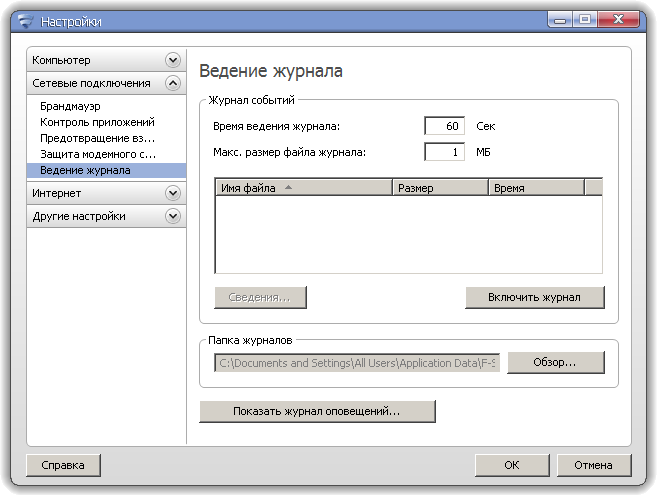Confirm settings with OK button
Viewport: 657px width, 495px height.
click(511, 465)
